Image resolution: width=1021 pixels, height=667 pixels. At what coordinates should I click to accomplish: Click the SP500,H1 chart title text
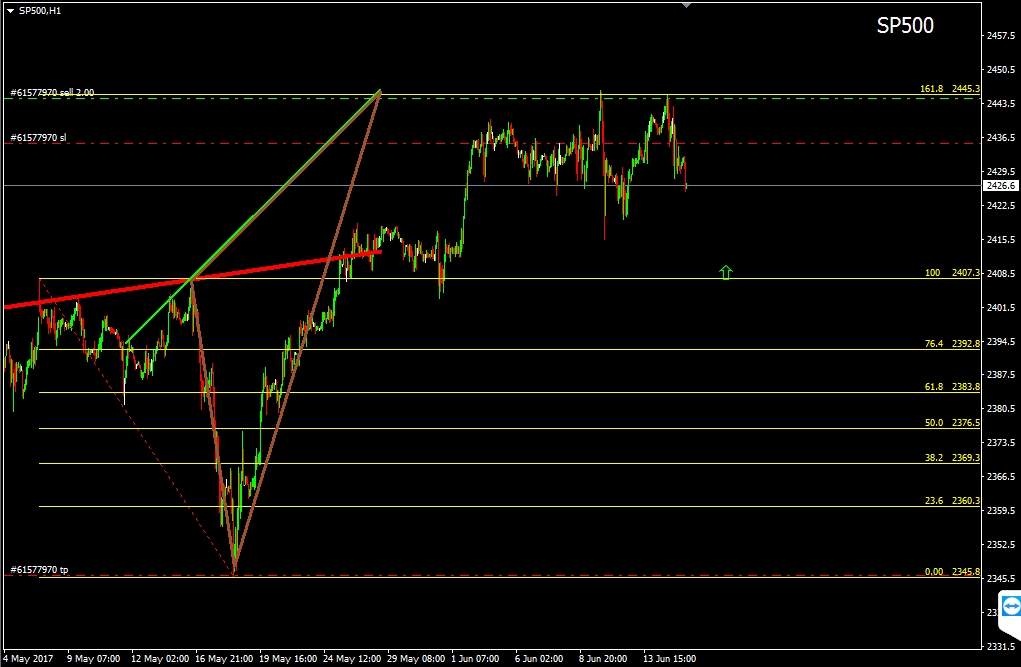(40, 11)
